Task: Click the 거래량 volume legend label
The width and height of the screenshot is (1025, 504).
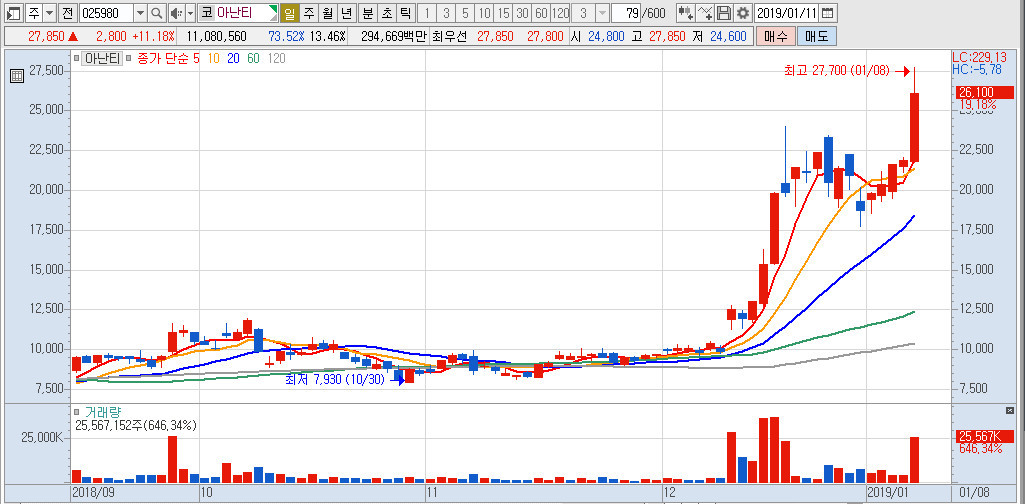Action: (101, 412)
